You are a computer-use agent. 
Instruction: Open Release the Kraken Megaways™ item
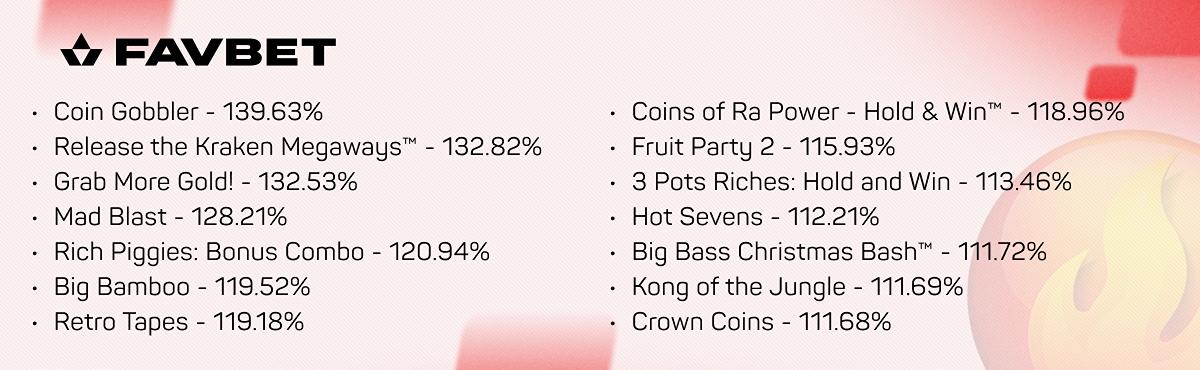coord(297,147)
